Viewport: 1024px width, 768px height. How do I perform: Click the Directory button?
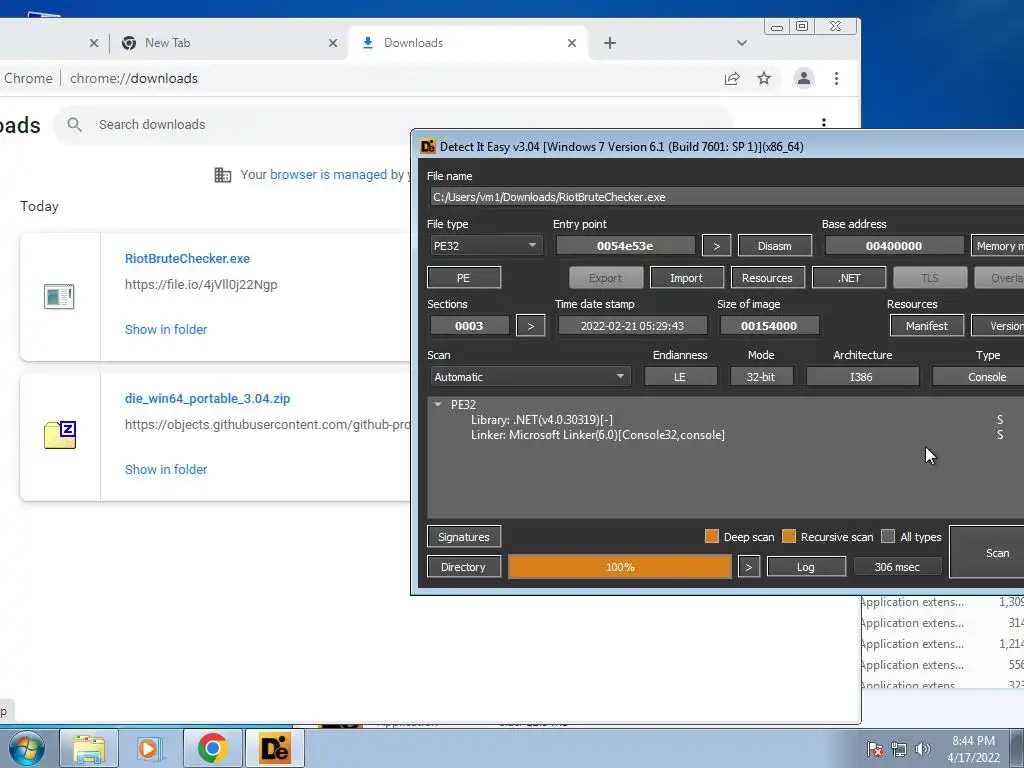point(464,567)
